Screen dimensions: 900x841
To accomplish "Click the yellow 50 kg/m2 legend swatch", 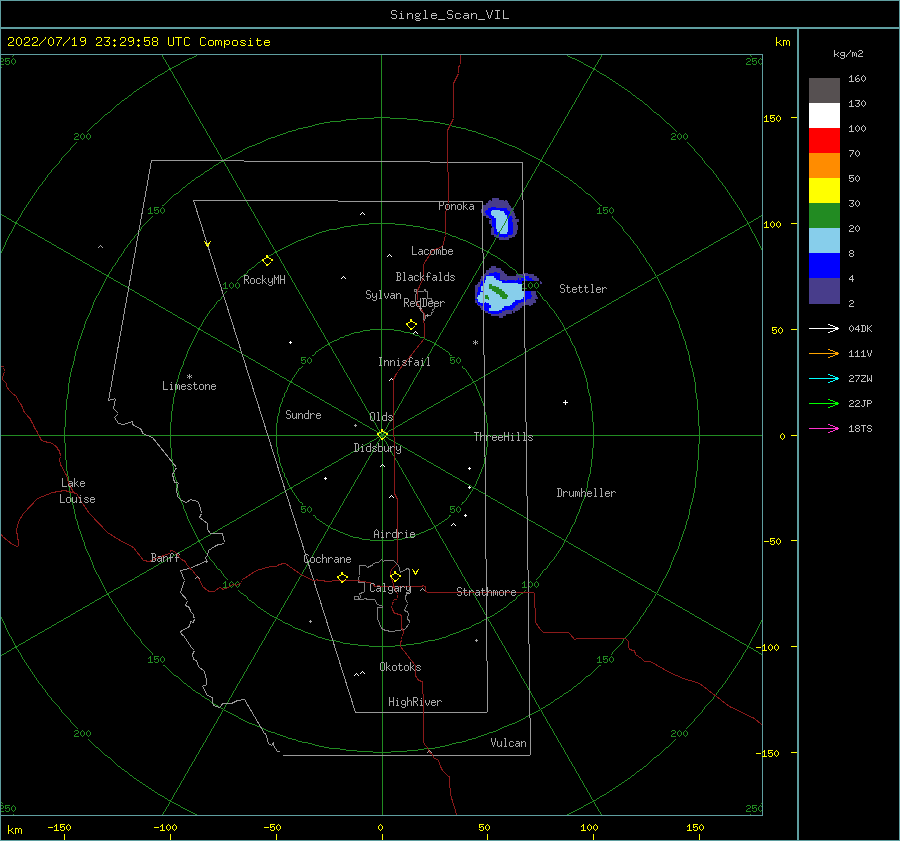I will click(824, 191).
